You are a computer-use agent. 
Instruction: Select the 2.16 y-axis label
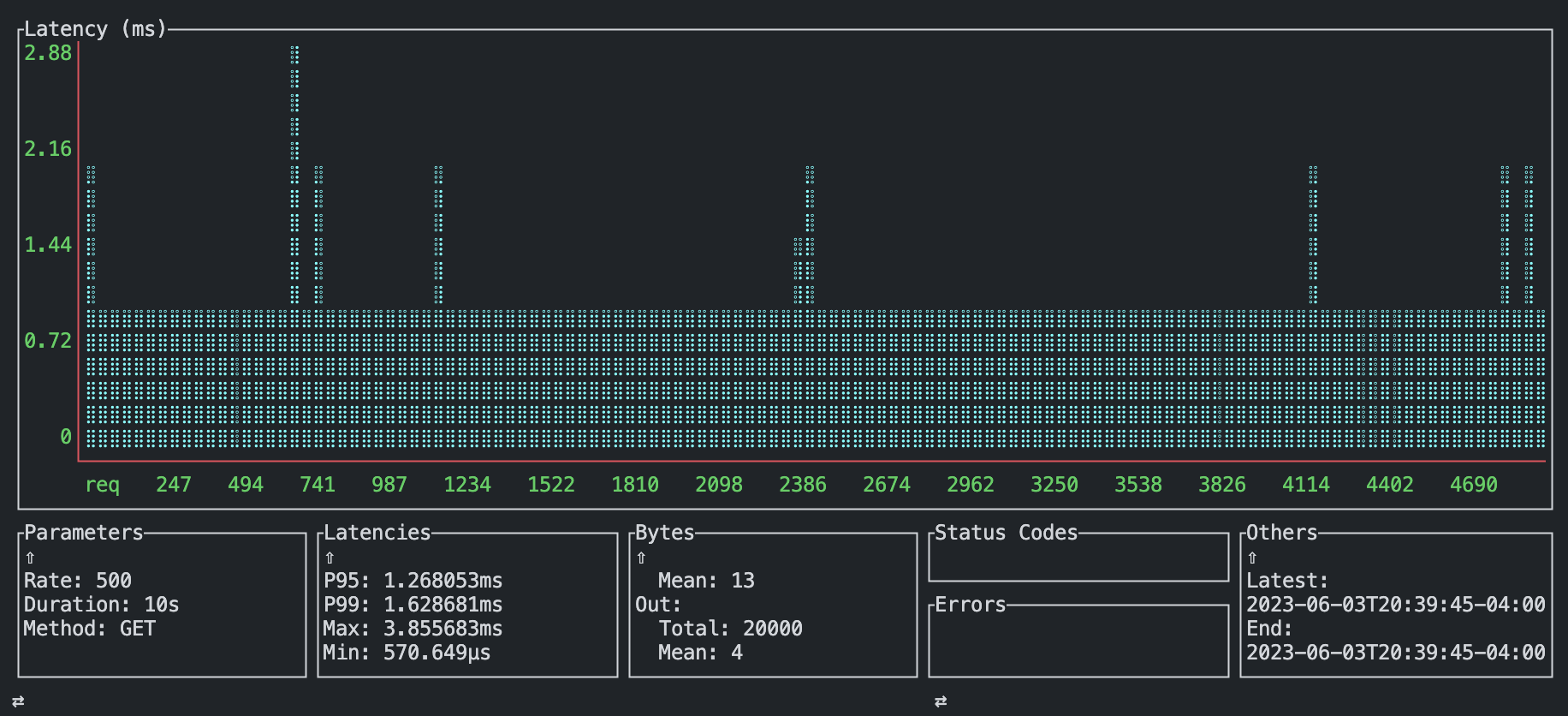48,149
